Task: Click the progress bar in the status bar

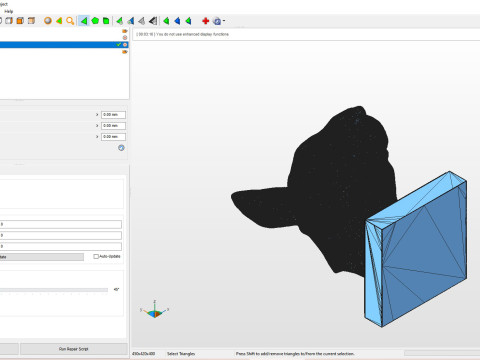Action: [x=442, y=353]
